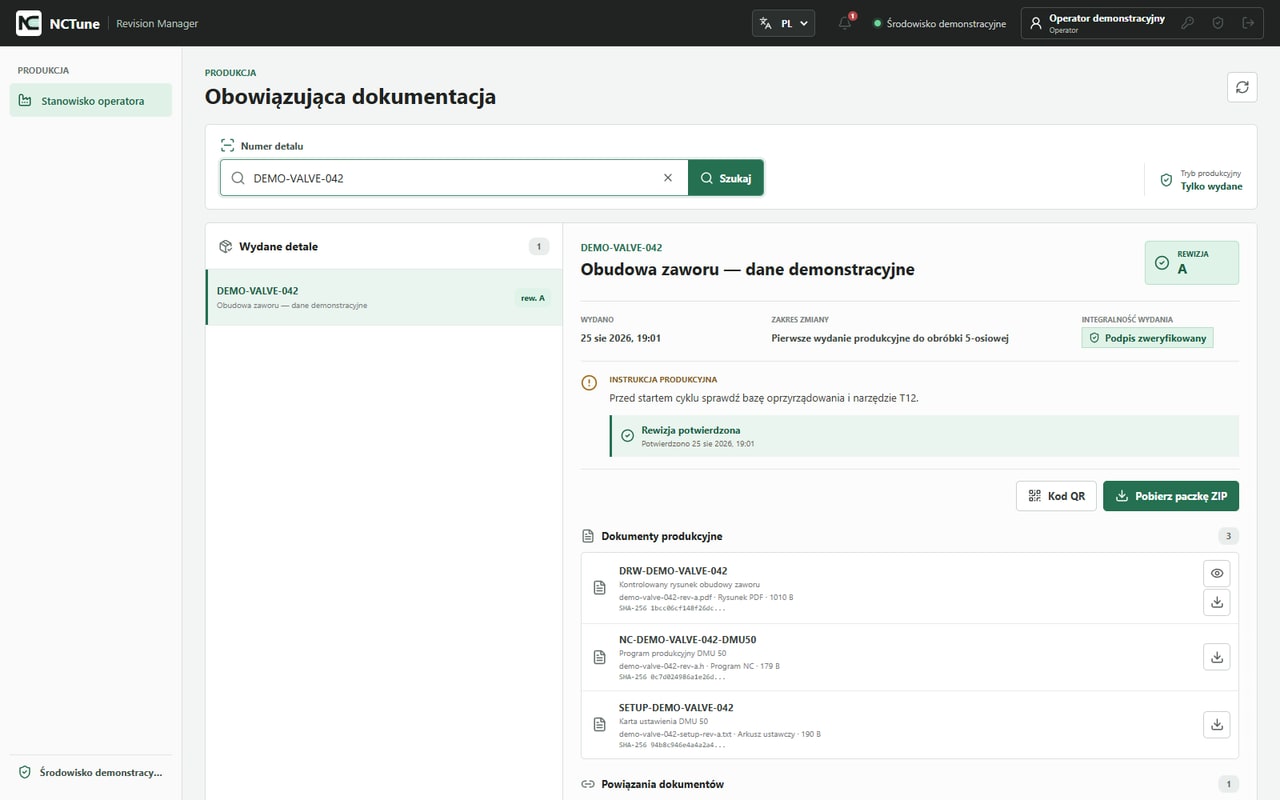Click the package icon by Wydane detale

click(226, 246)
